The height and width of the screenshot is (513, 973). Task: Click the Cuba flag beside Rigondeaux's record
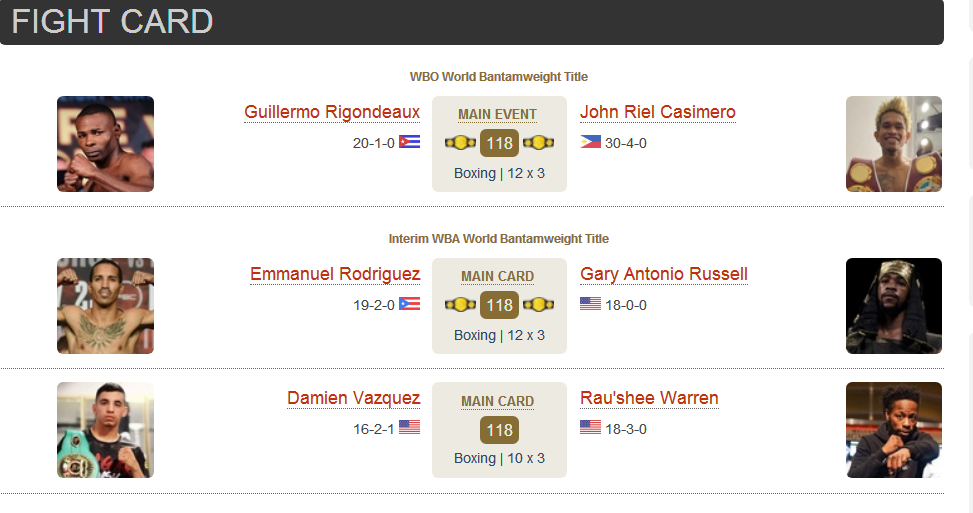pyautogui.click(x=409, y=141)
